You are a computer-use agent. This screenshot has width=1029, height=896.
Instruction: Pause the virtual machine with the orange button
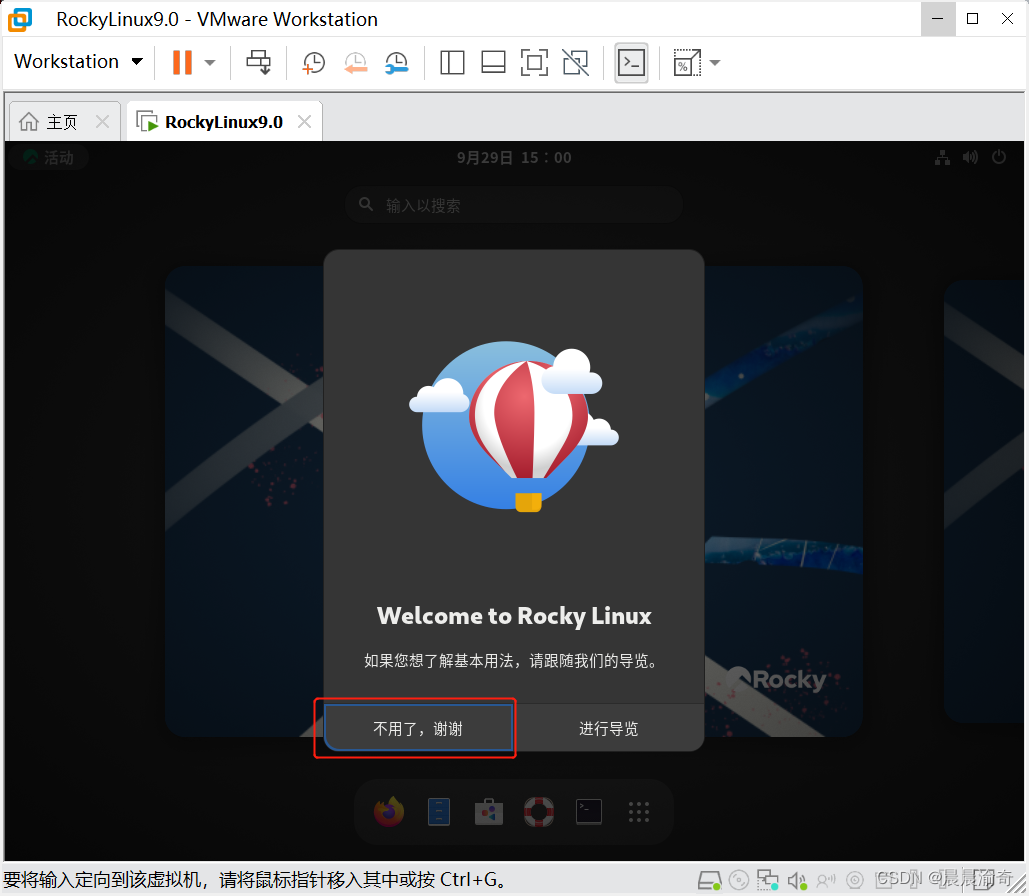(x=182, y=62)
